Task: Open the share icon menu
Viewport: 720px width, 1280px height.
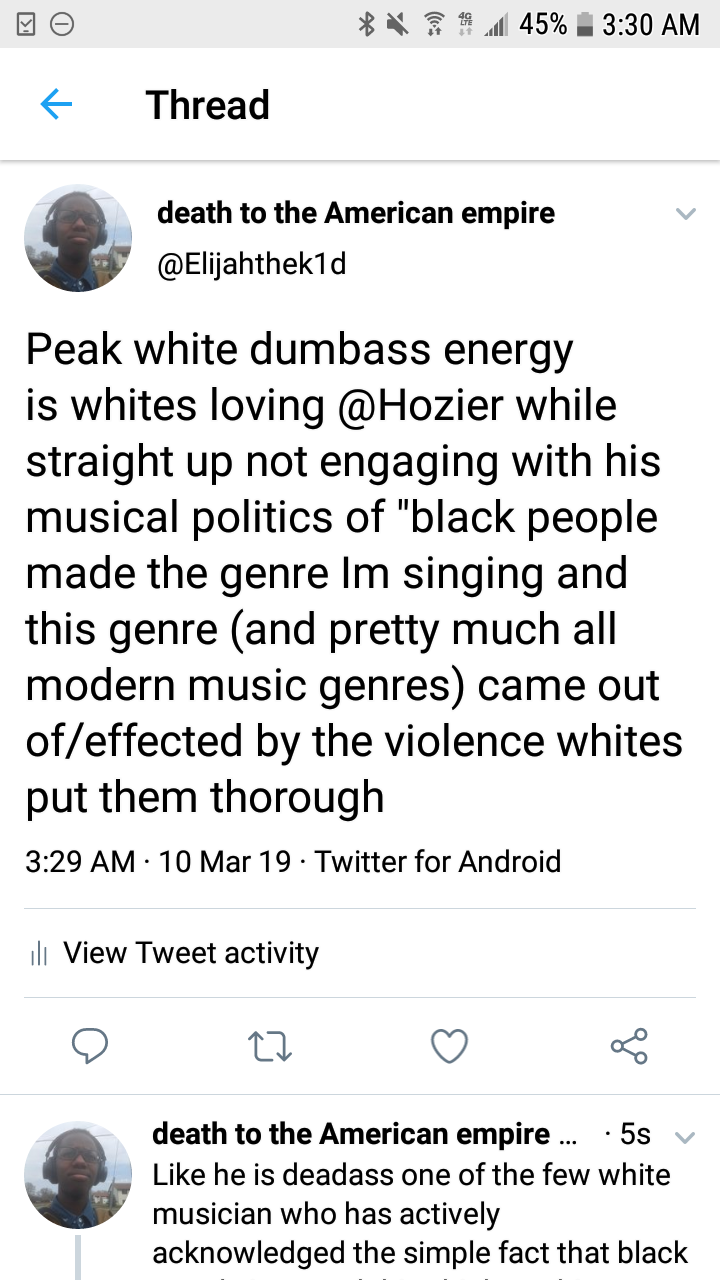Action: click(629, 1046)
